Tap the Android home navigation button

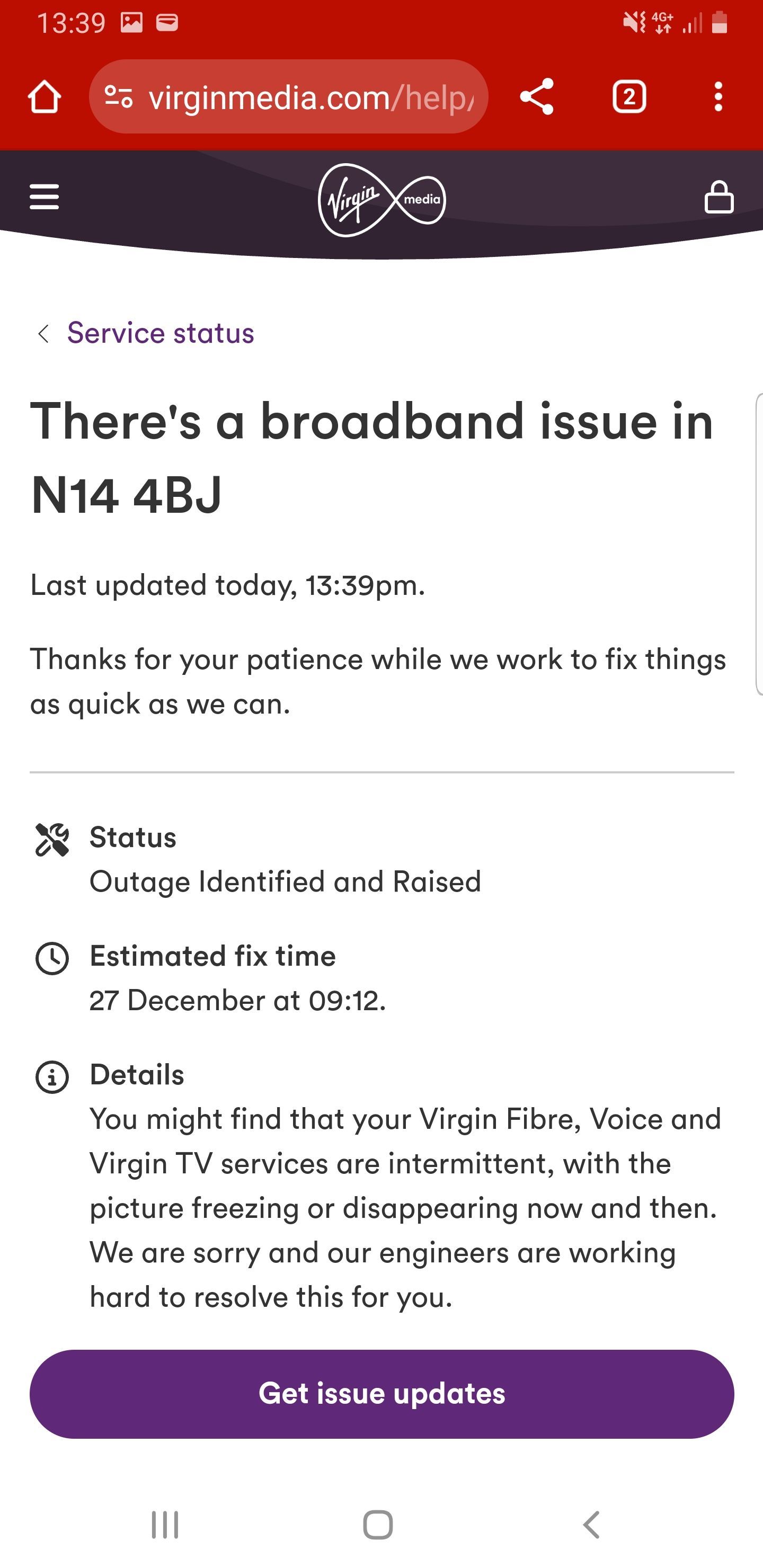tap(378, 1525)
